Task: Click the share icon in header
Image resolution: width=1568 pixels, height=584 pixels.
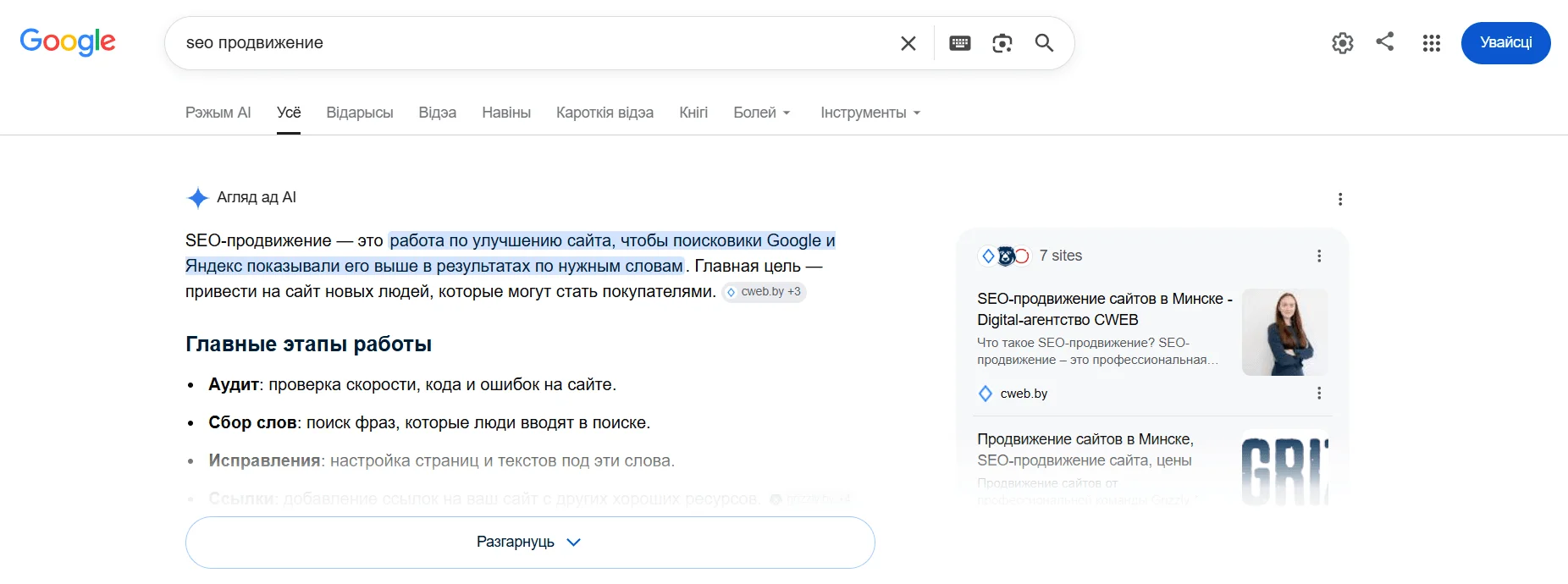Action: 1385,41
